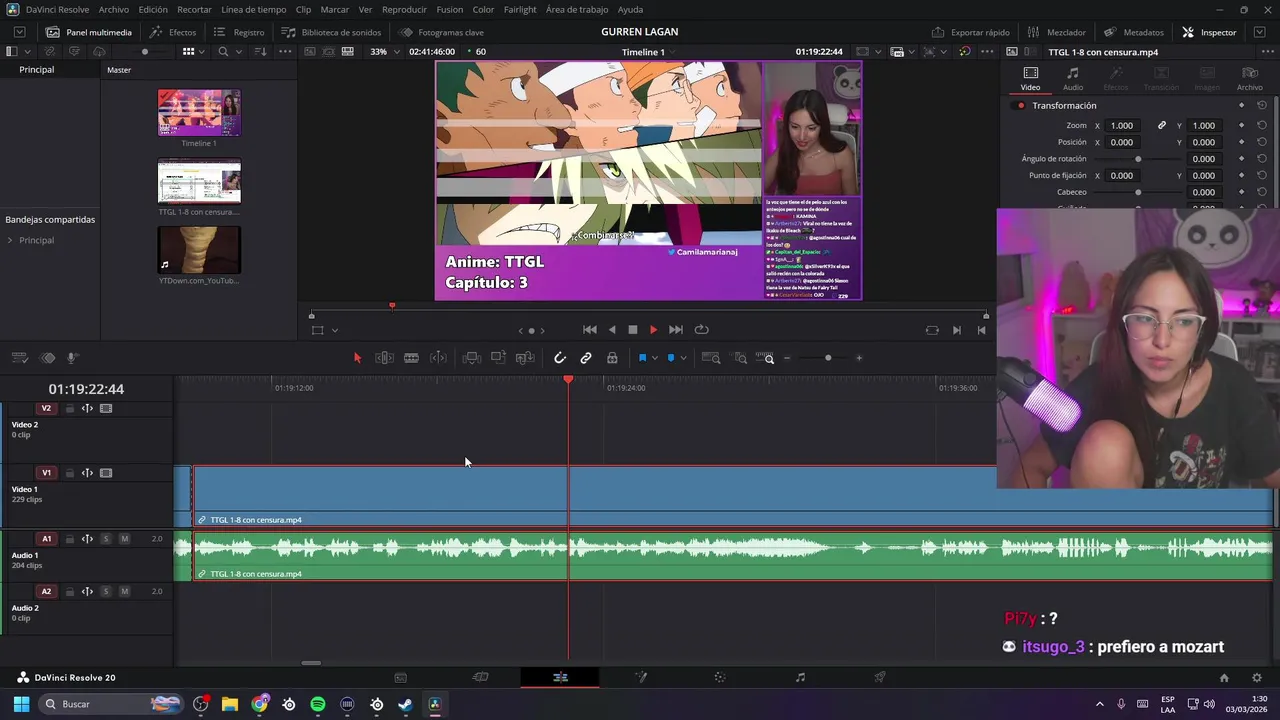This screenshot has width=1280, height=720.
Task: Mute the Audio 1 track
Action: 124,539
